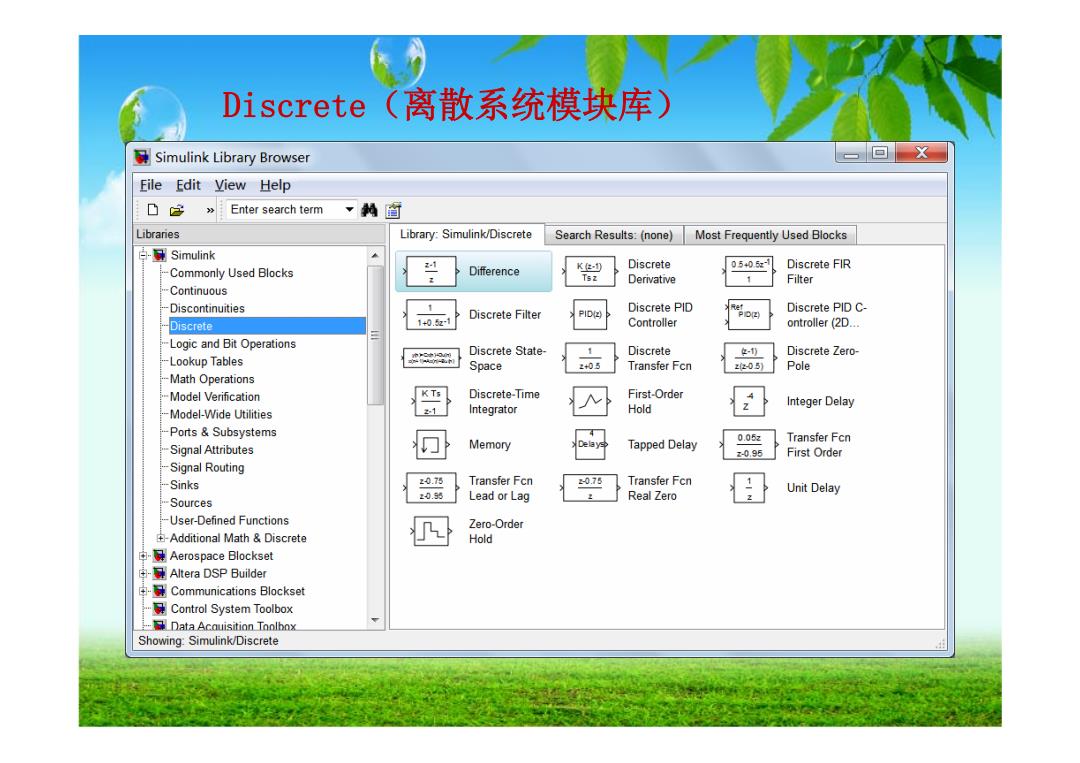1080x763 pixels.
Task: Select the Discrete Zero-Pole block icon
Action: tap(749, 358)
